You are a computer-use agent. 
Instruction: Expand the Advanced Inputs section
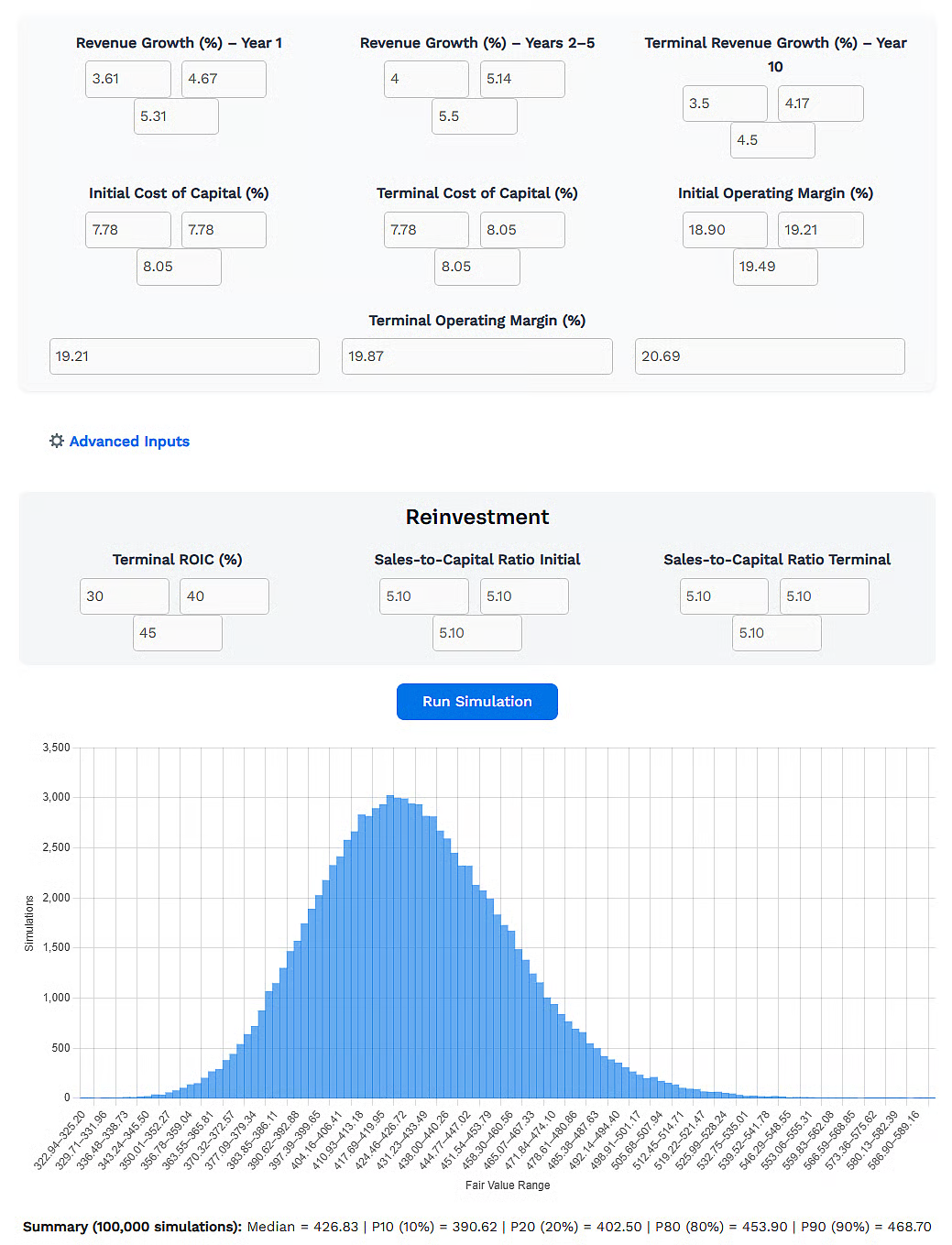pyautogui.click(x=129, y=442)
